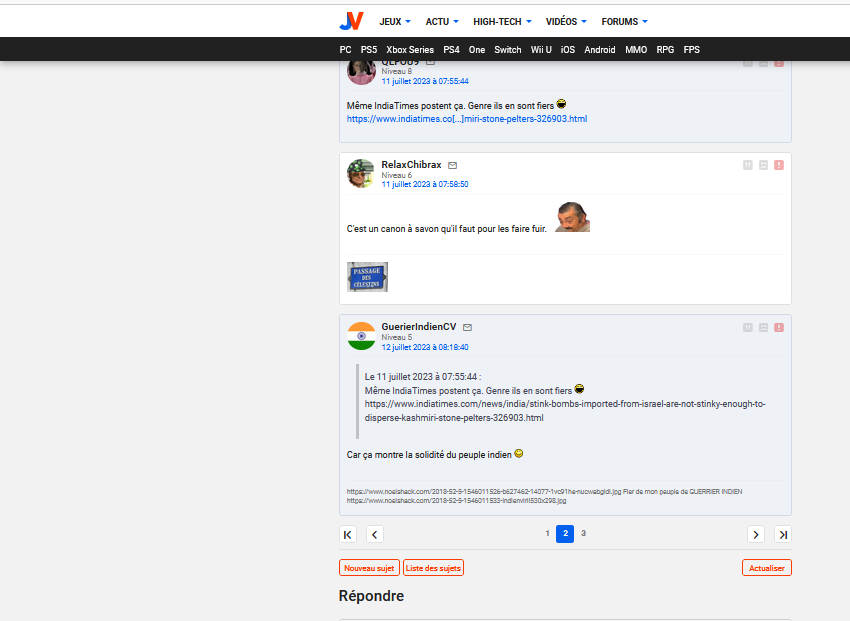Quote RelaxChibrax's message
The image size is (850, 621).
point(747,165)
